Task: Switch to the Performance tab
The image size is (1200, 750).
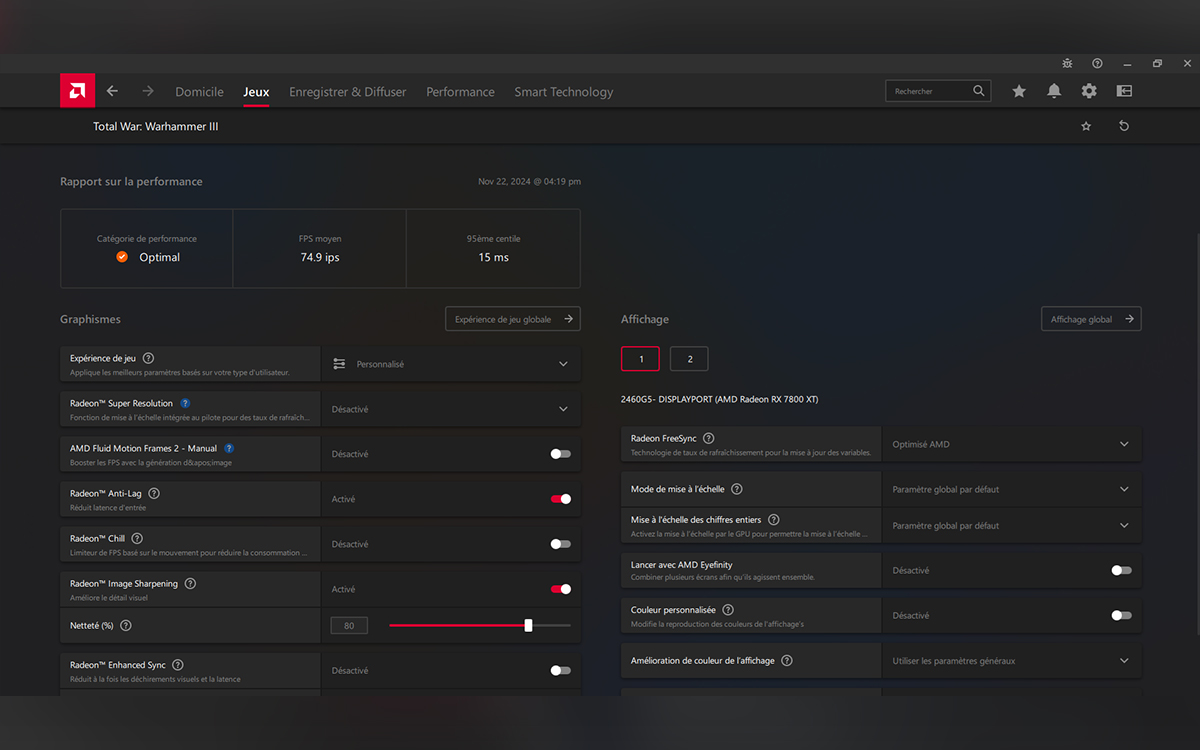Action: click(x=460, y=92)
